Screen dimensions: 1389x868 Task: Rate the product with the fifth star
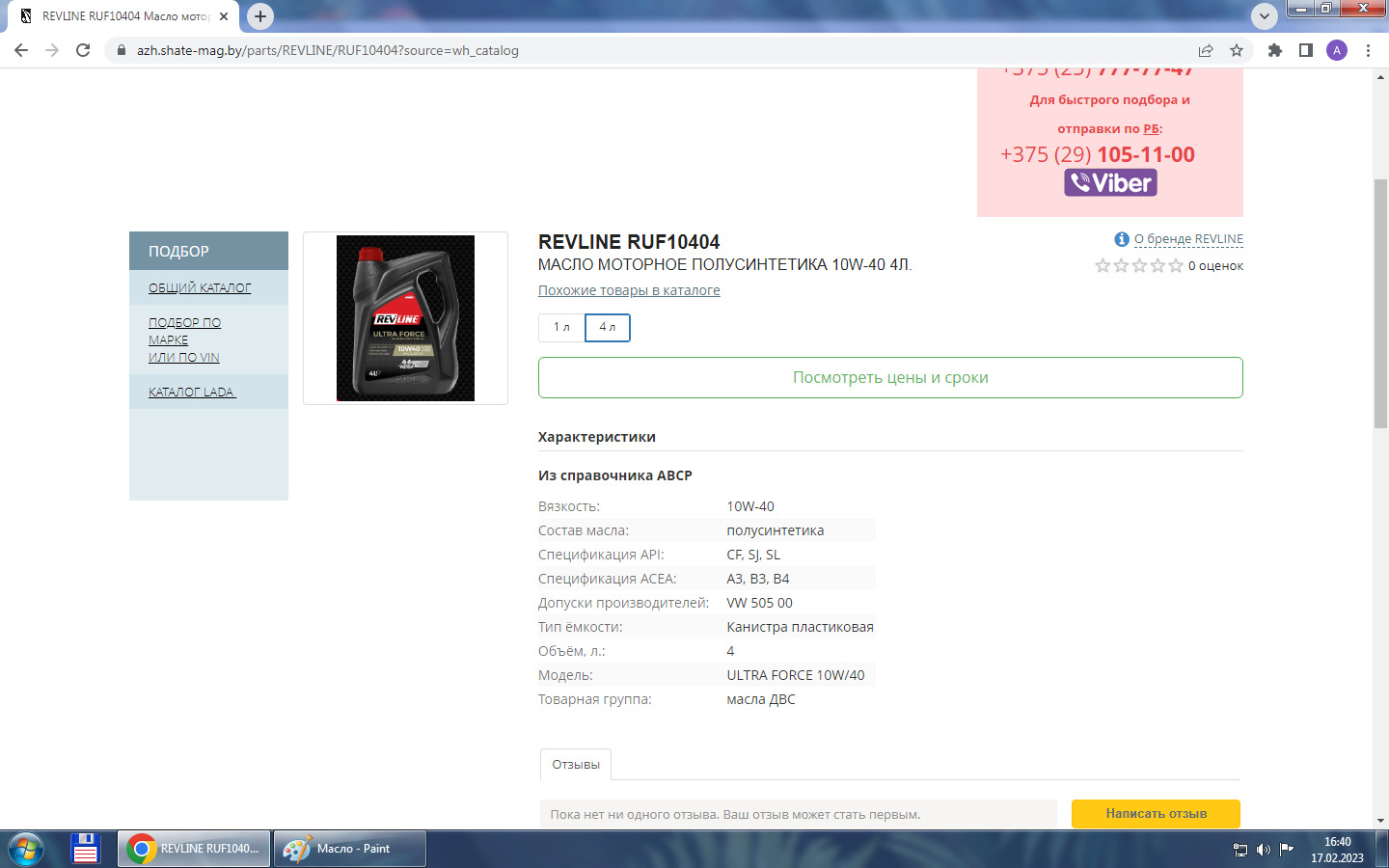[1176, 265]
